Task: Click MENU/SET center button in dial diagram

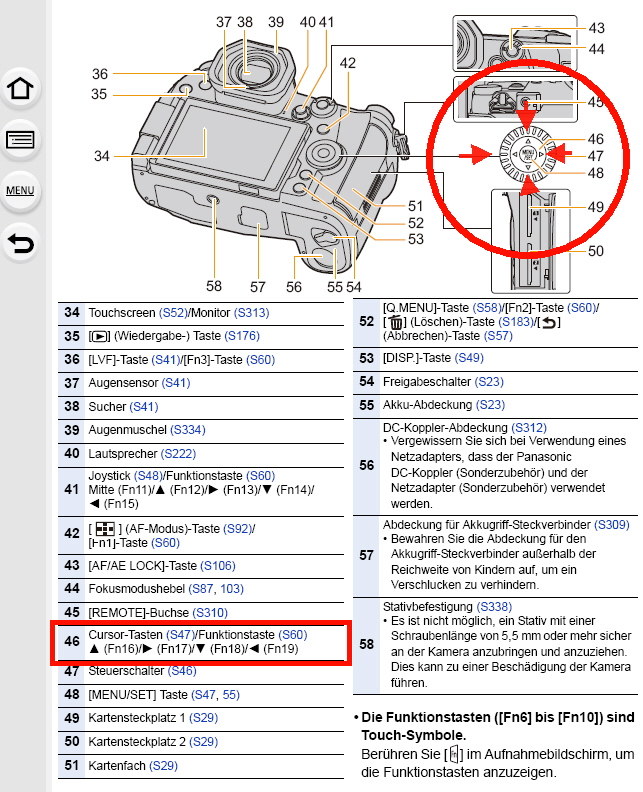Action: (x=525, y=155)
